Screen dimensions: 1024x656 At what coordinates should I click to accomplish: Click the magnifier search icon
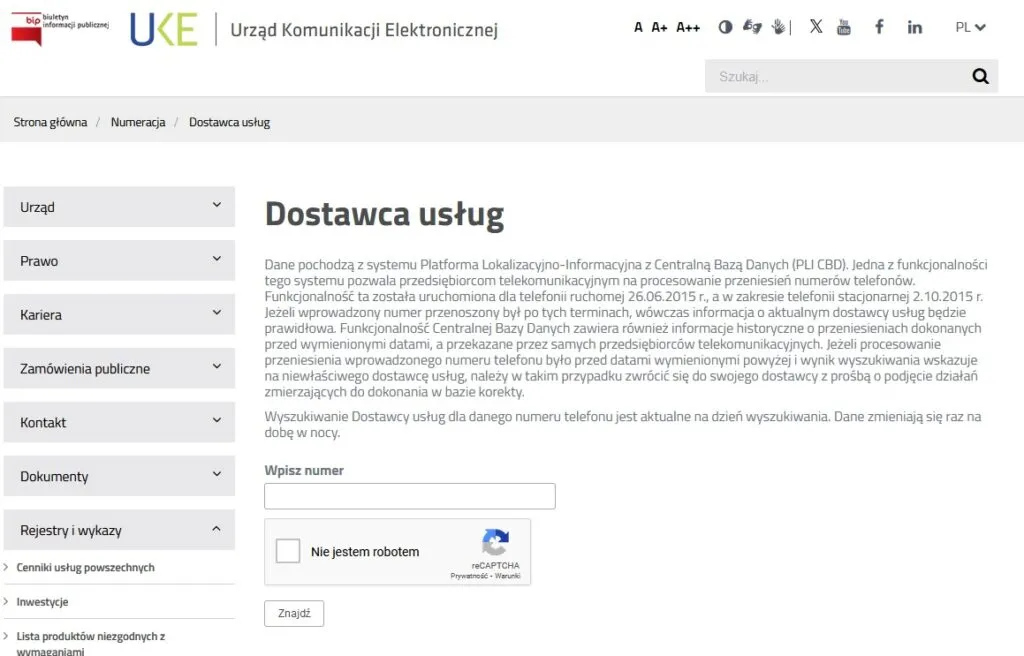[x=980, y=76]
